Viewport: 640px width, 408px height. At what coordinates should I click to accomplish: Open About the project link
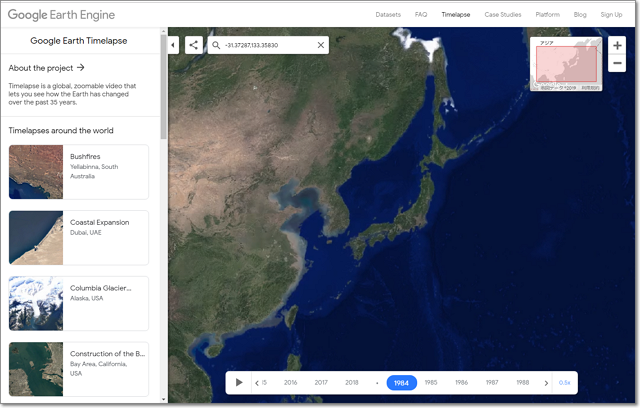tap(46, 68)
